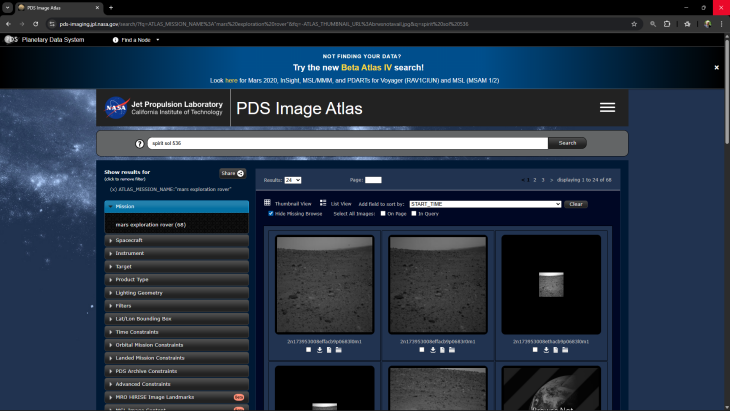Image resolution: width=730 pixels, height=411 pixels.
Task: Click the NASA logo
Action: [116, 108]
